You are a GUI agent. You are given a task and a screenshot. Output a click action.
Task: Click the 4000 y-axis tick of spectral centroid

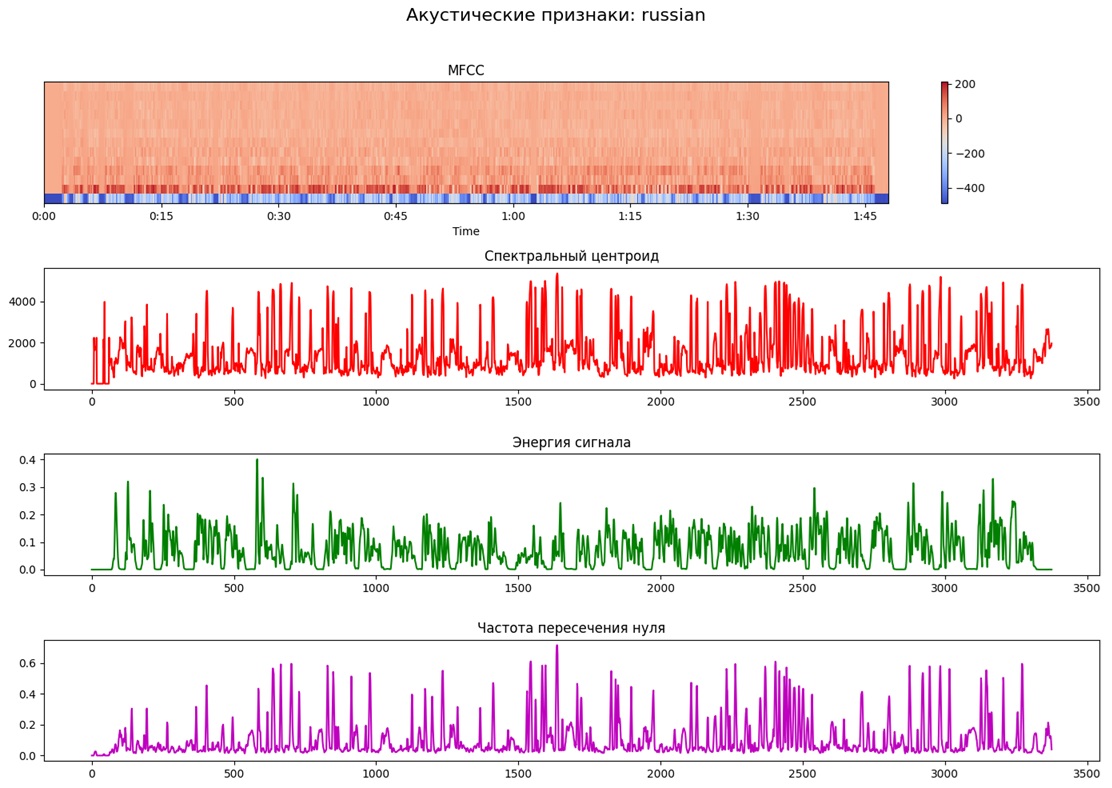click(x=23, y=302)
